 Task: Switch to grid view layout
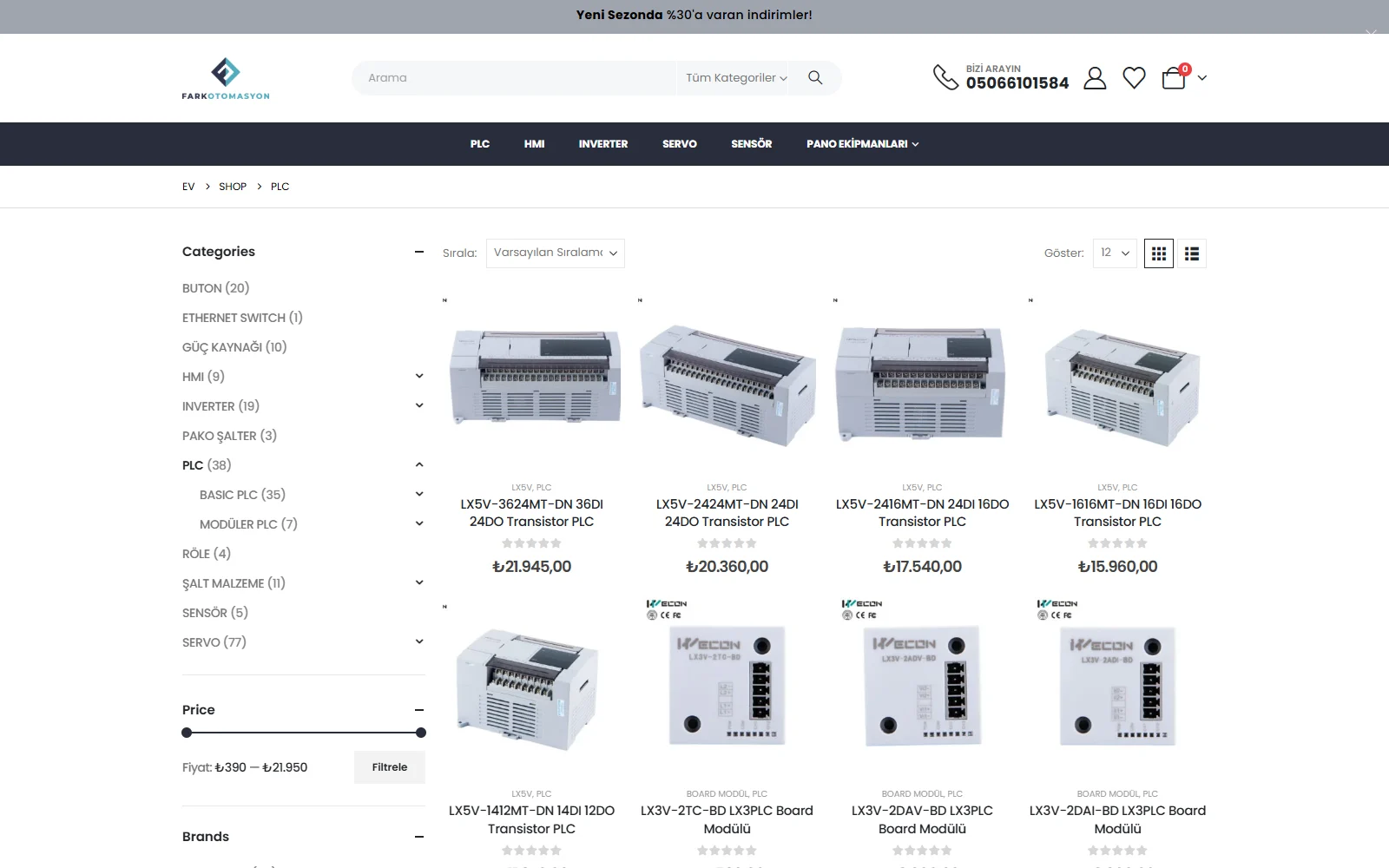coord(1159,253)
